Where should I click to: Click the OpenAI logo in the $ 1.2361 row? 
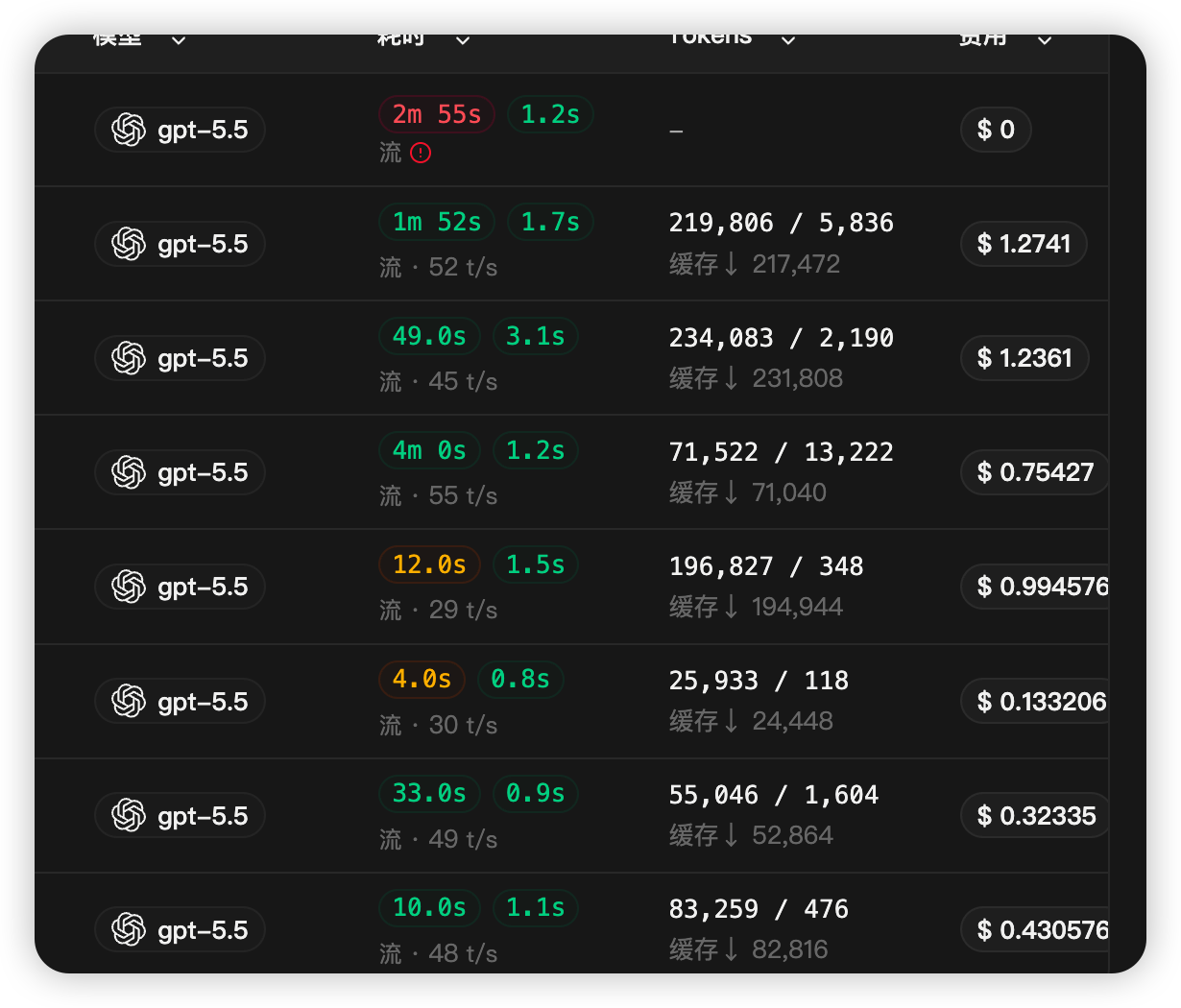(x=129, y=358)
